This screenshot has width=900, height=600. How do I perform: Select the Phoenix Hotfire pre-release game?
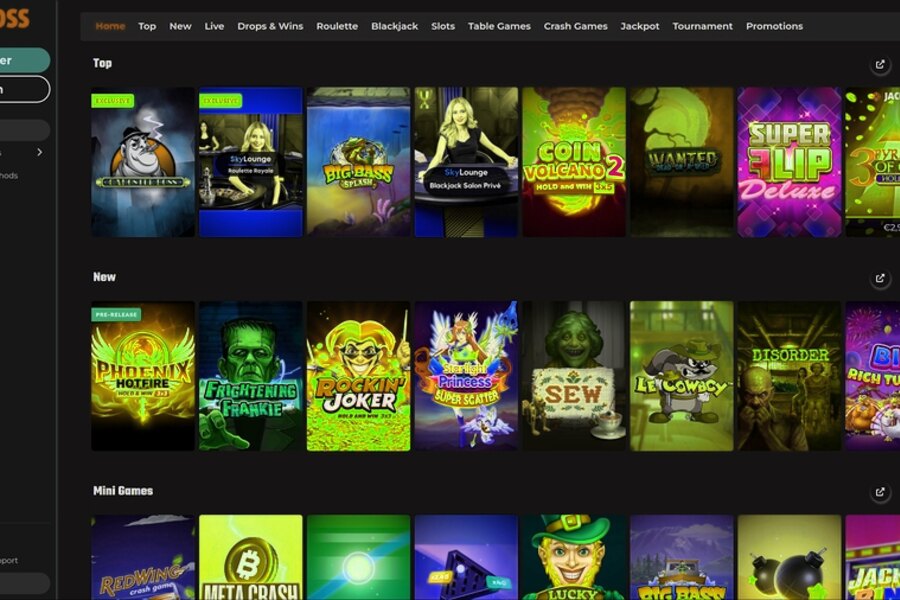143,376
